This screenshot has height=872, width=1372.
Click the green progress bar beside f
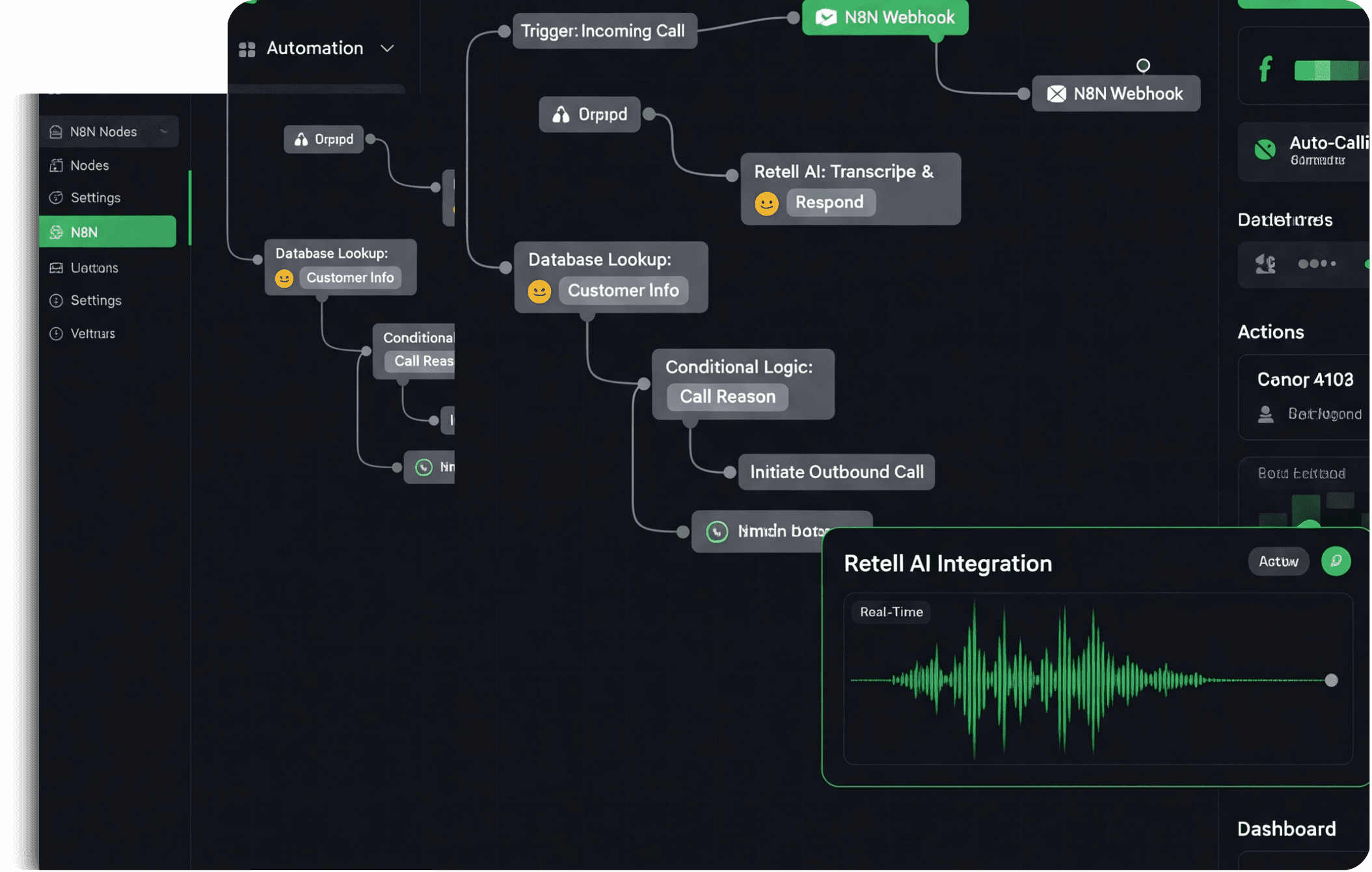pos(1331,70)
